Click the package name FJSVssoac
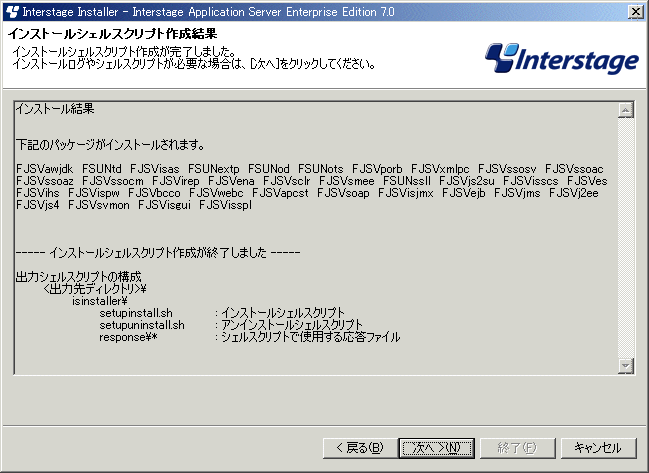The image size is (649, 473). click(x=574, y=169)
